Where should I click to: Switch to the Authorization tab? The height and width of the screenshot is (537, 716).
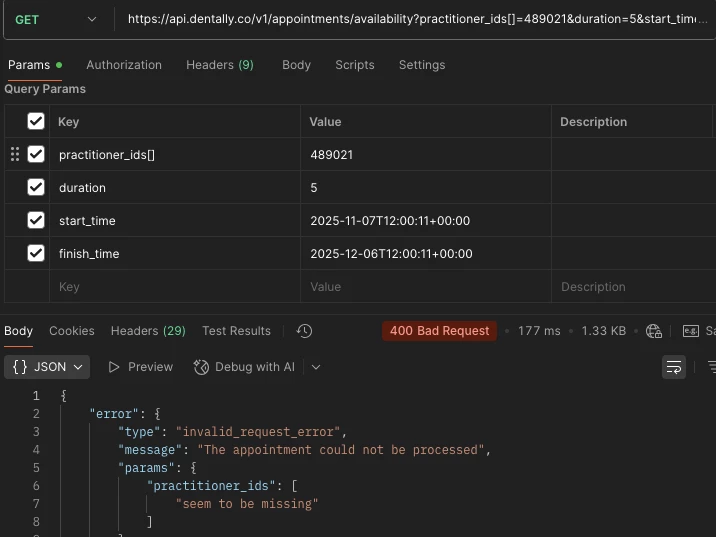pos(124,65)
